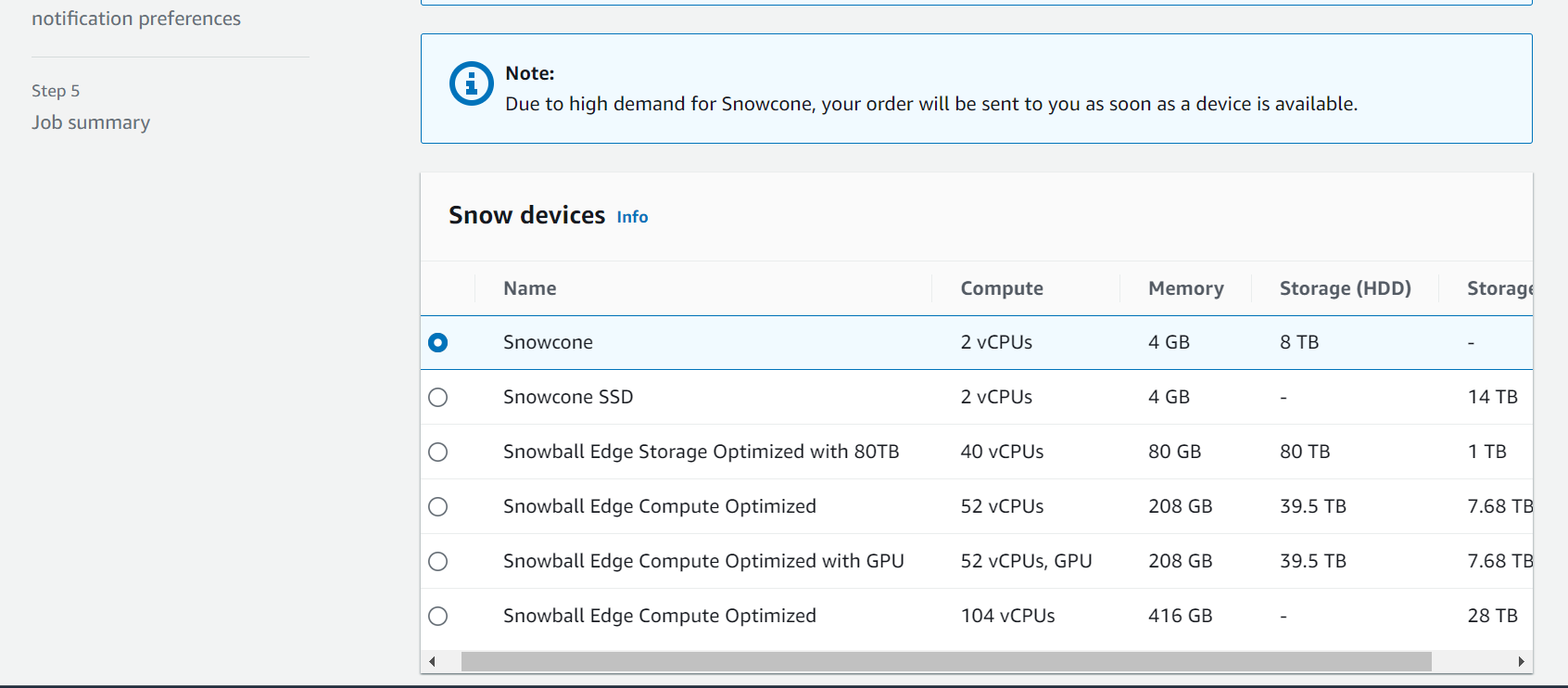Click the info icon in the Note banner
This screenshot has height=688, width=1568.
click(x=472, y=84)
